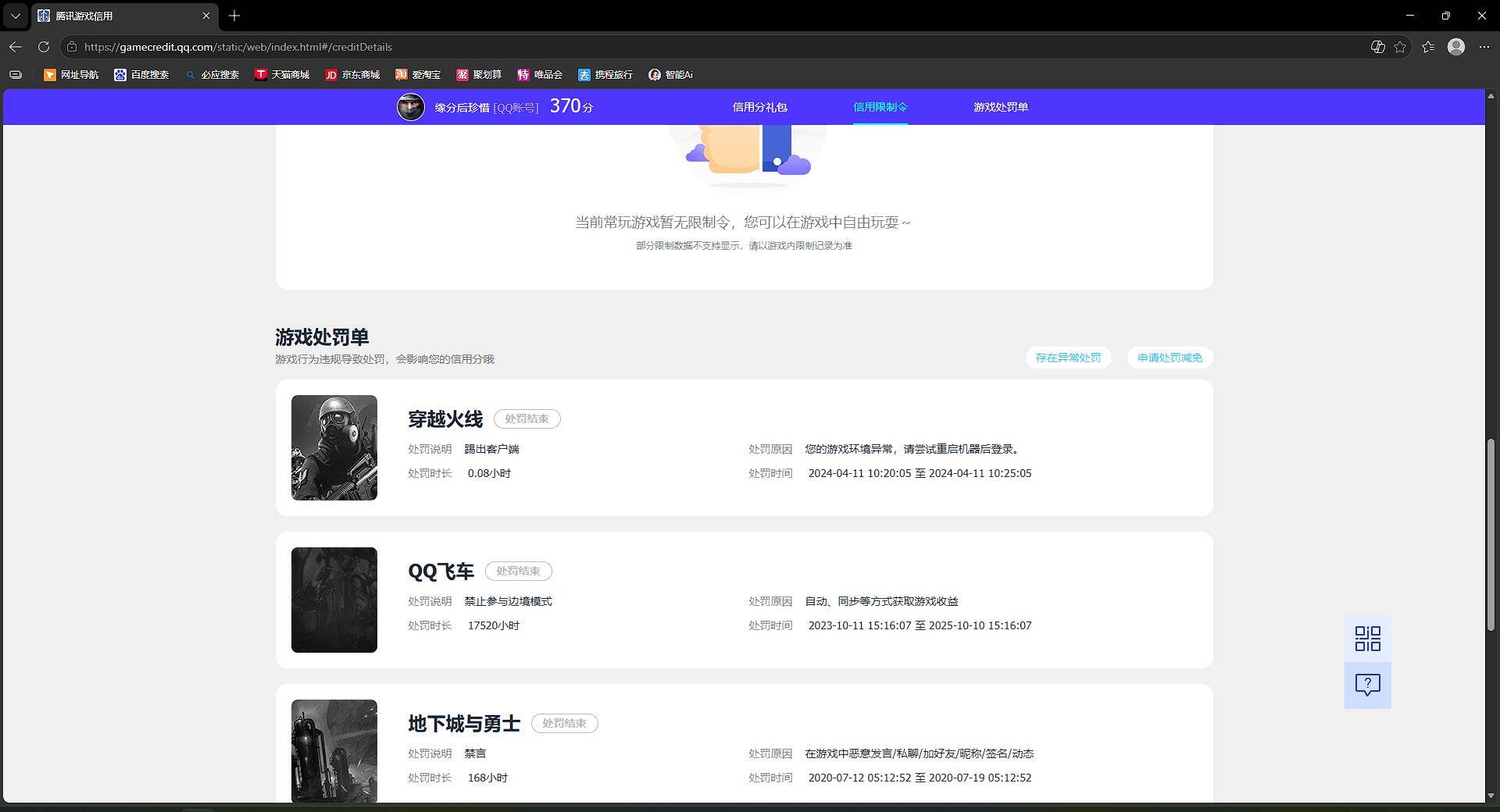The width and height of the screenshot is (1500, 812).
Task: Go back to the previous page
Action: (x=16, y=47)
